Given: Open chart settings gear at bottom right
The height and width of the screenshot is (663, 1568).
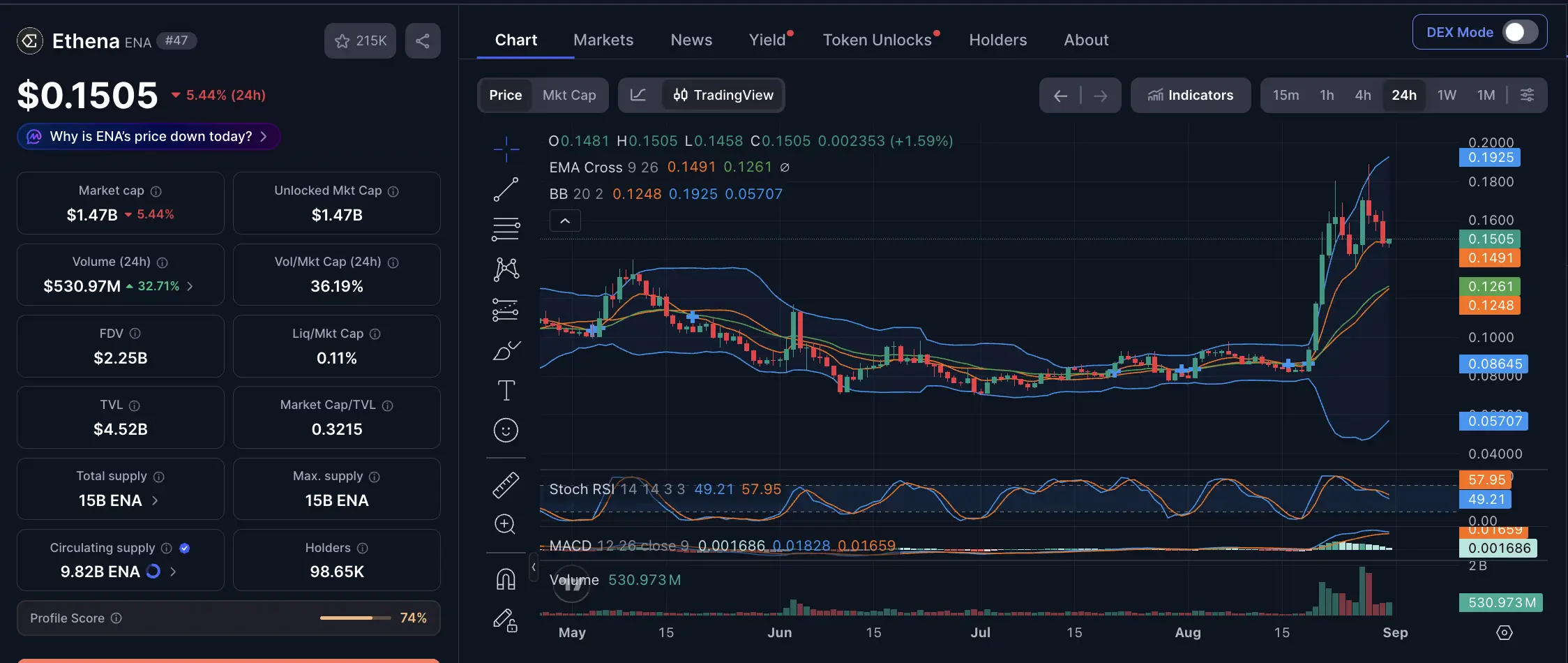Looking at the screenshot, I should pos(1505,632).
